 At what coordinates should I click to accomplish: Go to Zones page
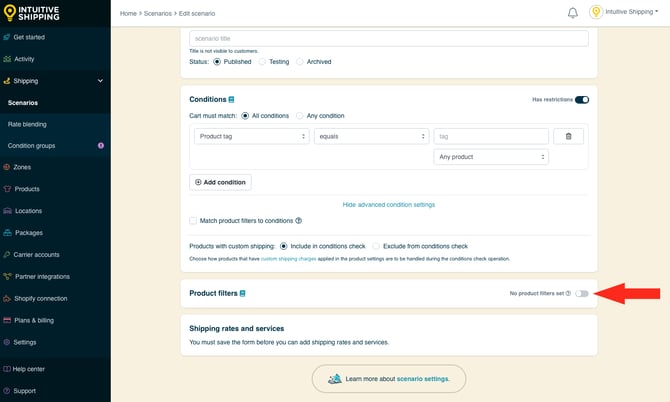tap(22, 167)
